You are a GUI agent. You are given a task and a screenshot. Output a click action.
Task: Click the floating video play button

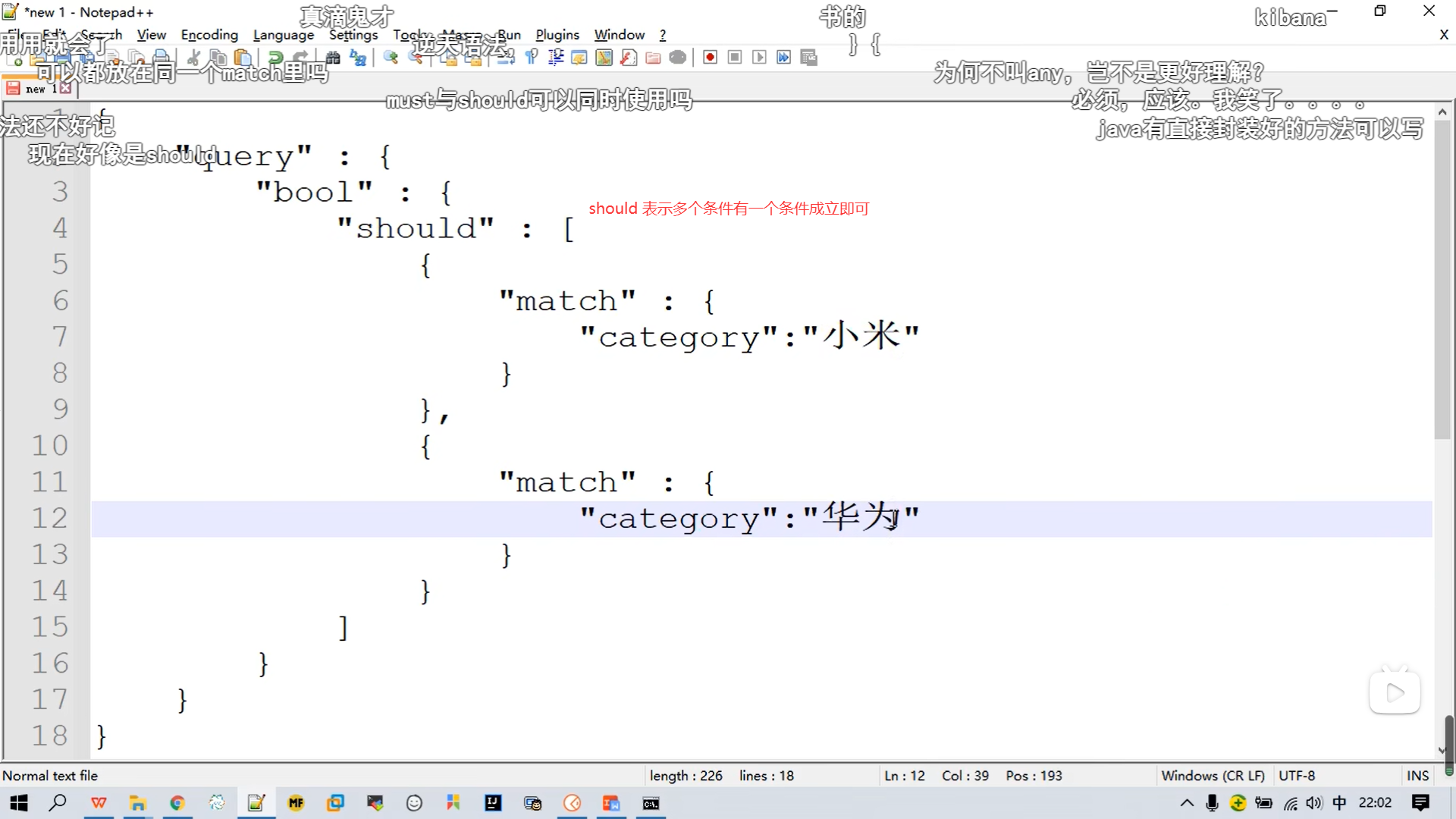(x=1395, y=692)
